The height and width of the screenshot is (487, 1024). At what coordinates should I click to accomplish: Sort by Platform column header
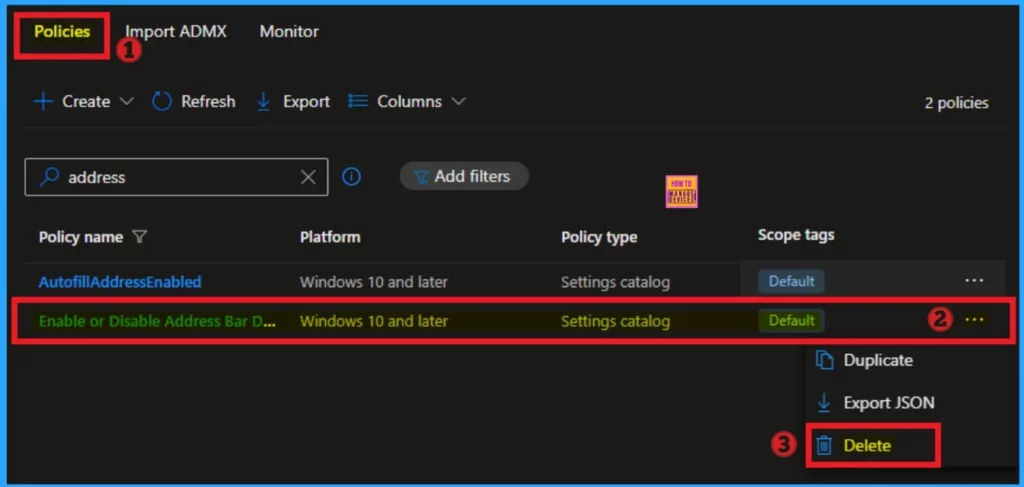click(330, 237)
